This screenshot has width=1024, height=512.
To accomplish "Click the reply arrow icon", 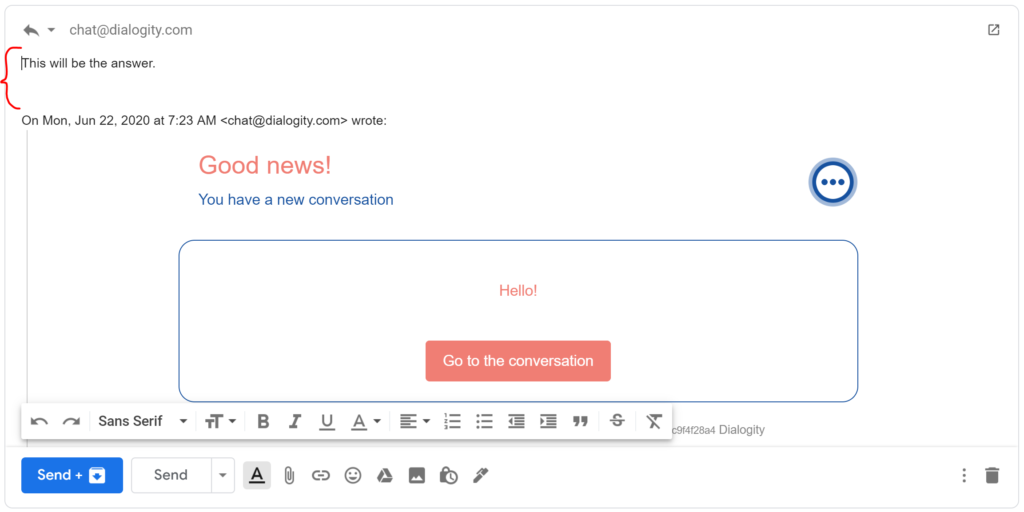I will [31, 30].
